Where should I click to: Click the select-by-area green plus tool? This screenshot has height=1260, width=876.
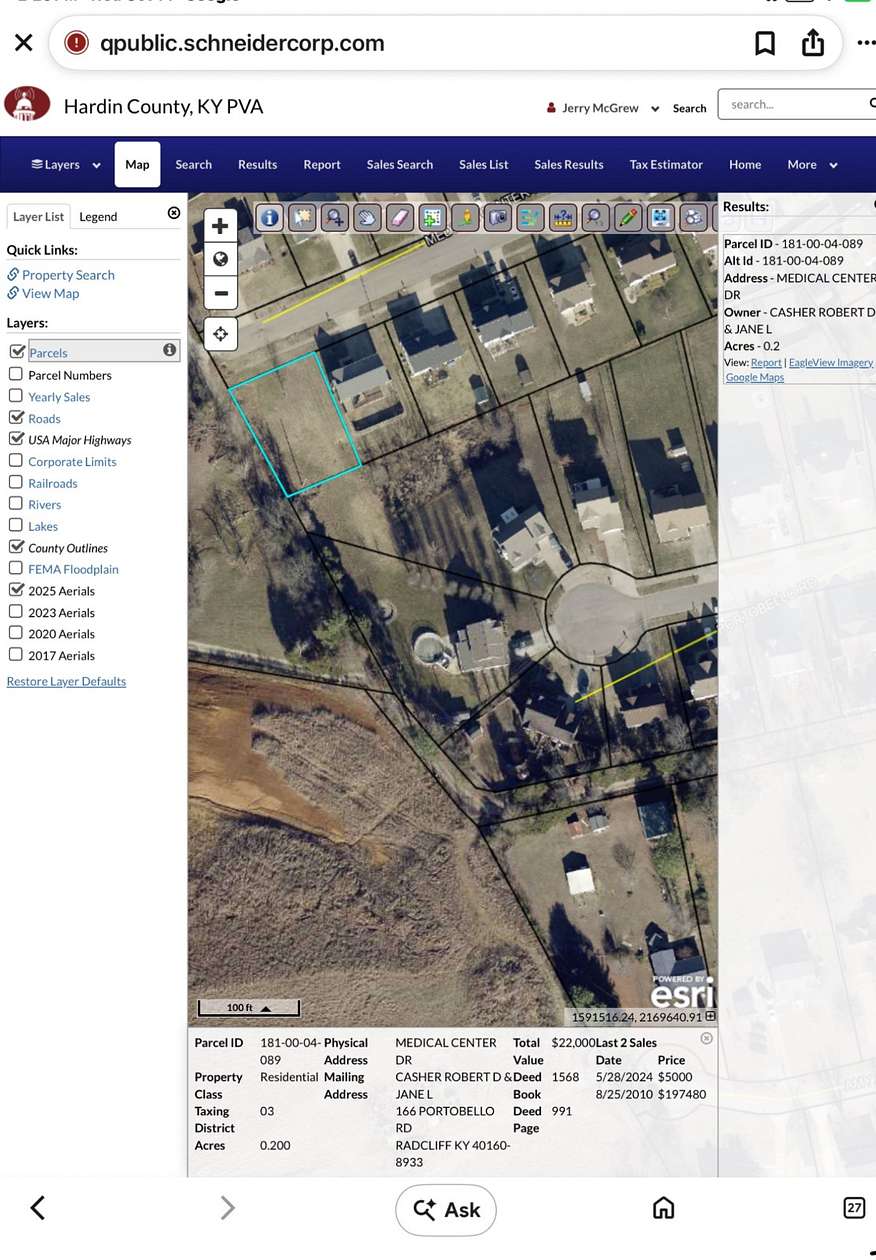pyautogui.click(x=432, y=217)
